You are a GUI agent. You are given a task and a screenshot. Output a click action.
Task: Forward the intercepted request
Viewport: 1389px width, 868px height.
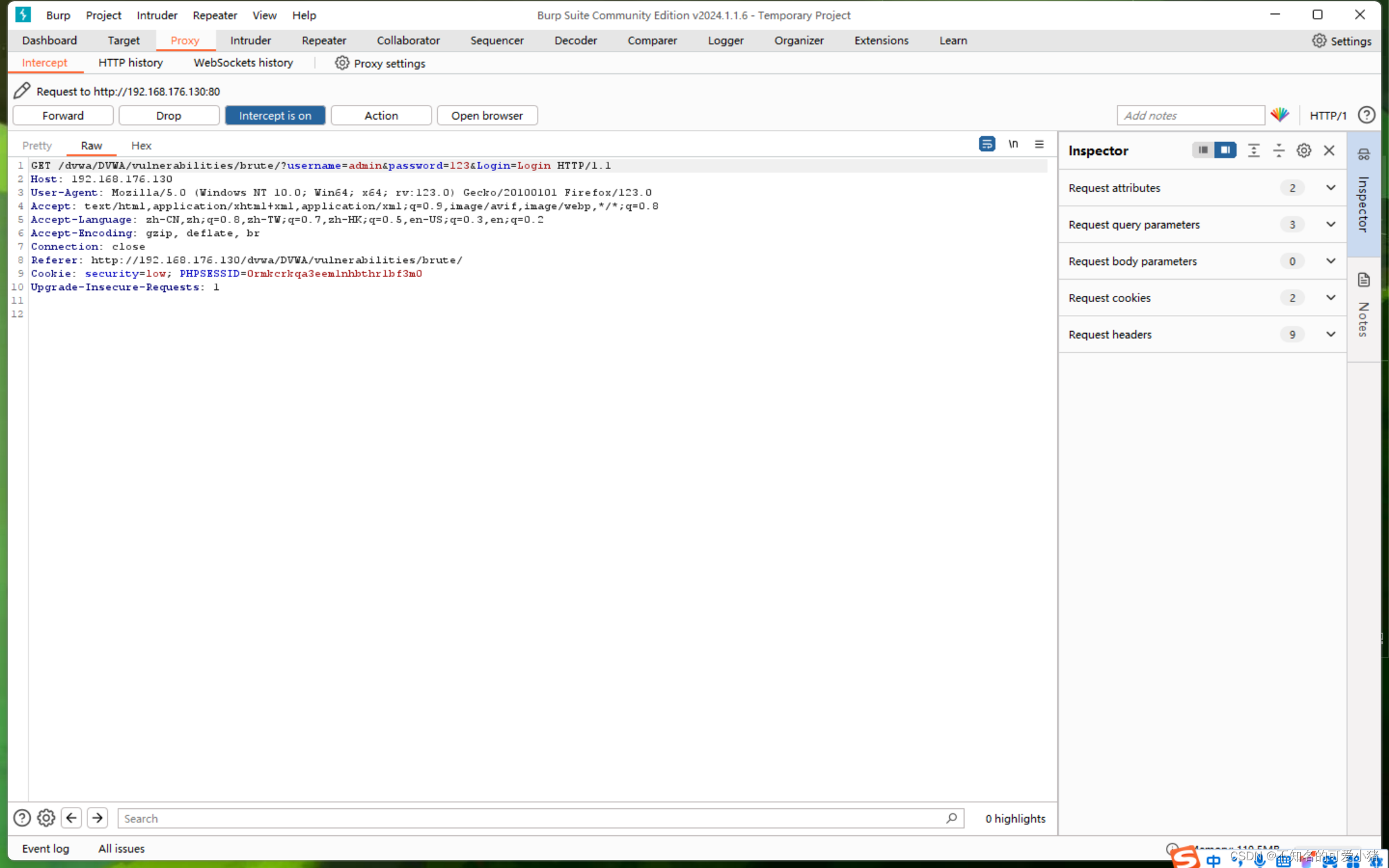[x=63, y=116]
